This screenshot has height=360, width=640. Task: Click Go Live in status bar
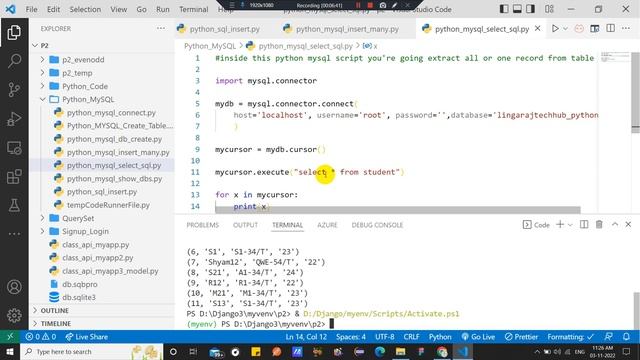[x=478, y=337]
